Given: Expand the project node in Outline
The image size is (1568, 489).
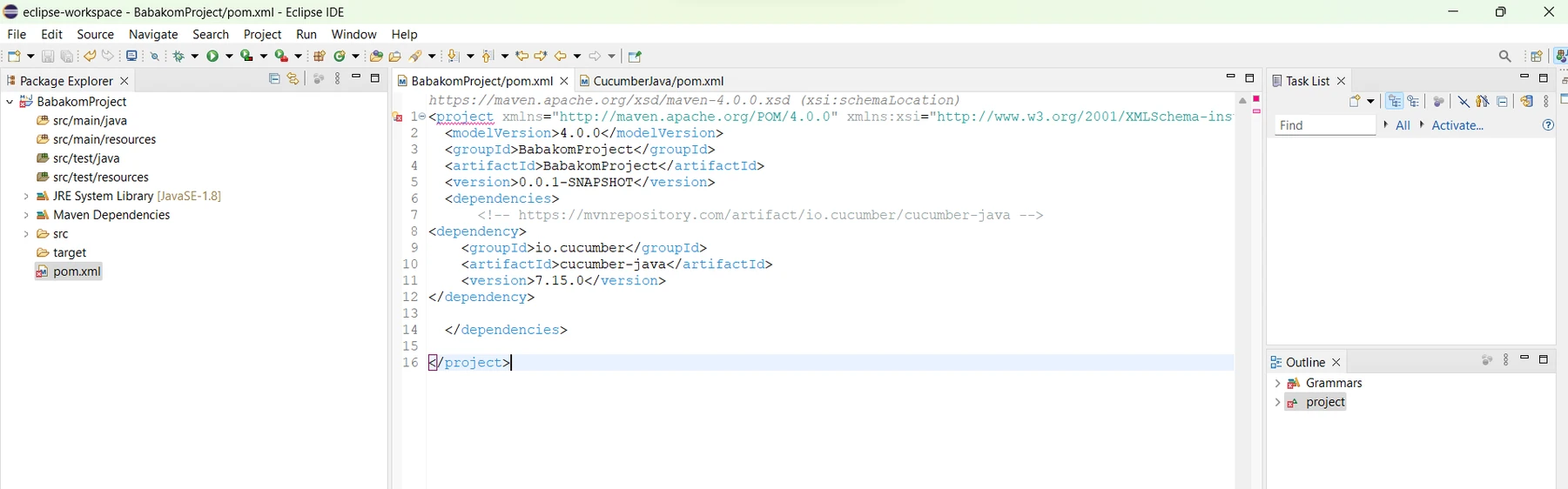Looking at the screenshot, I should click(x=1277, y=403).
